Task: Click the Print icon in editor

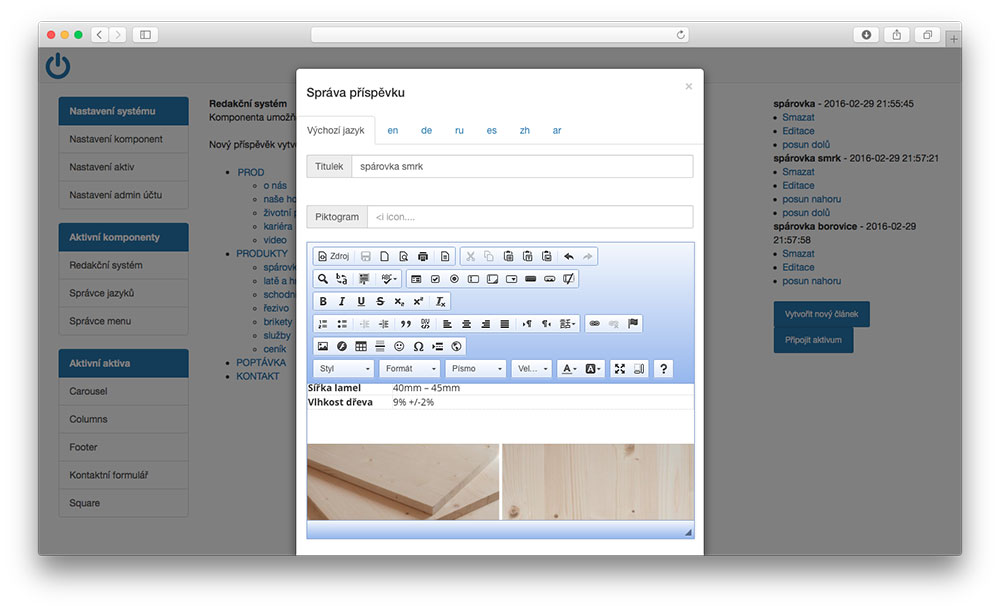Action: (x=423, y=257)
